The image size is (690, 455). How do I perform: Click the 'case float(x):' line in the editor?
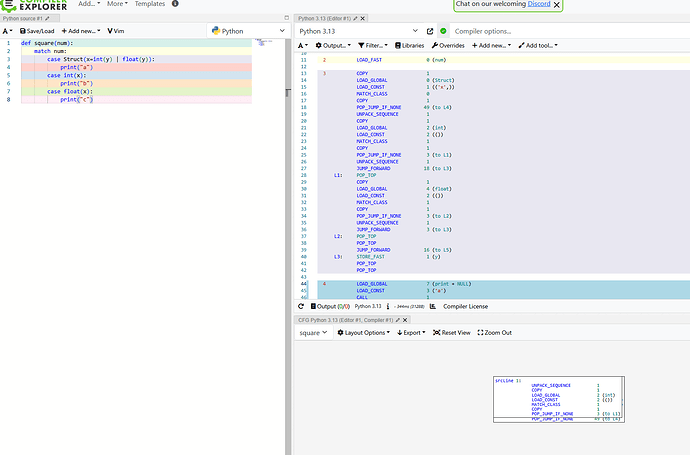70,92
